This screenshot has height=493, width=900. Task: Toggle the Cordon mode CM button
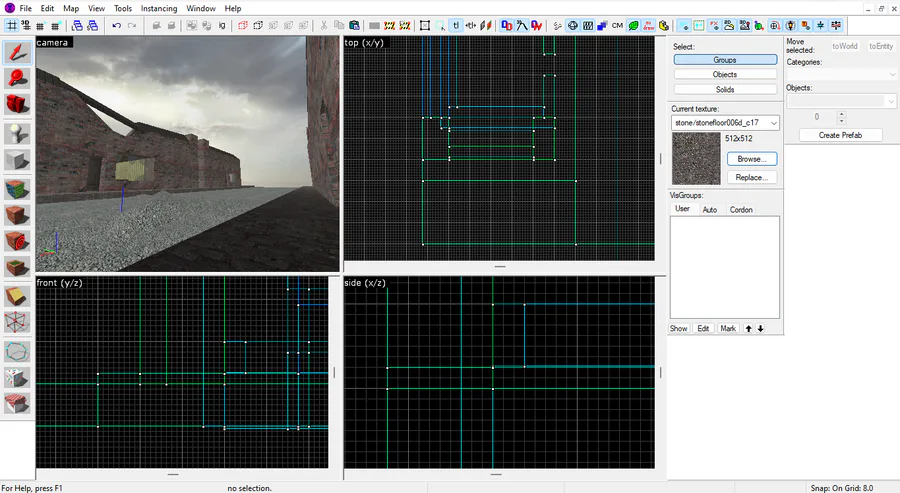click(617, 25)
